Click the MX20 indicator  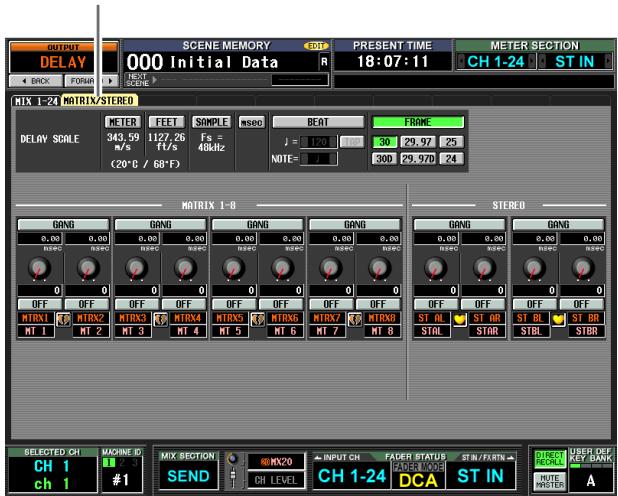(x=276, y=462)
